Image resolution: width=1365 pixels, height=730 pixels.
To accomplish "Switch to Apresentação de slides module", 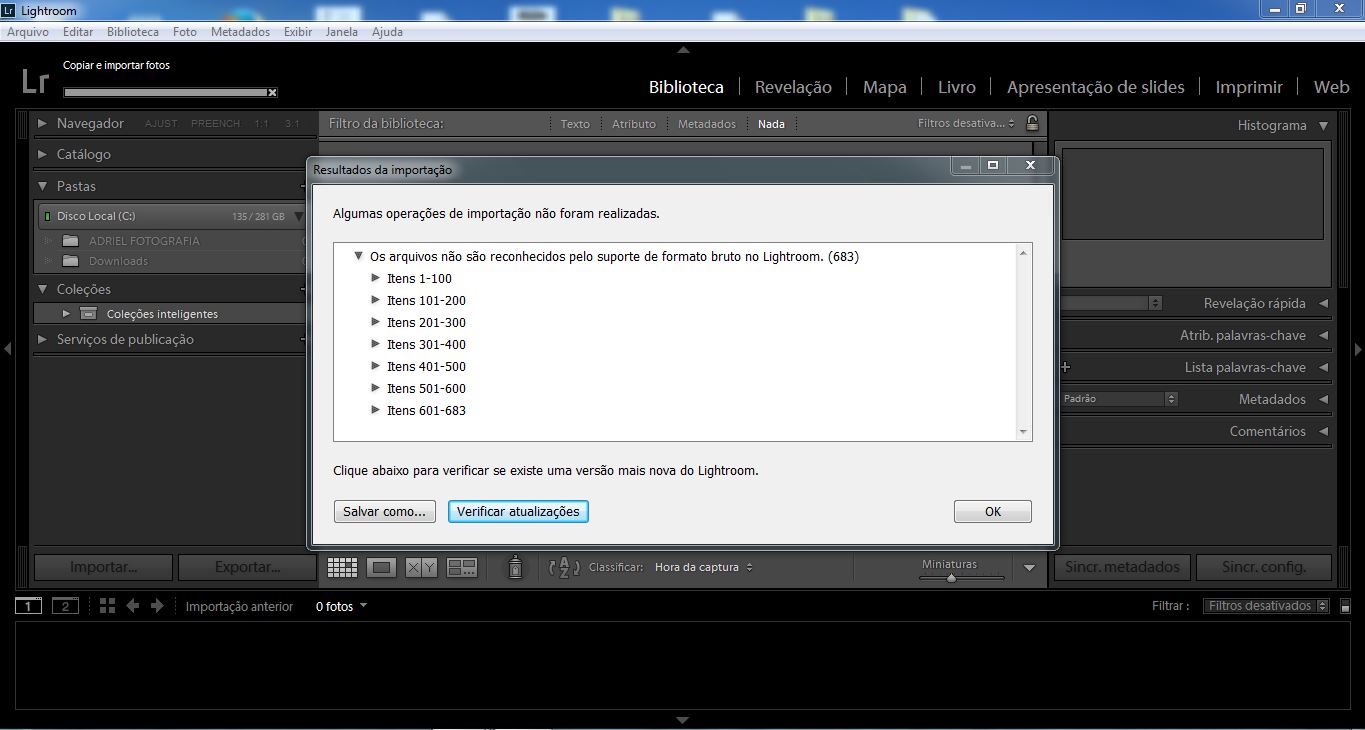I will click(1095, 87).
